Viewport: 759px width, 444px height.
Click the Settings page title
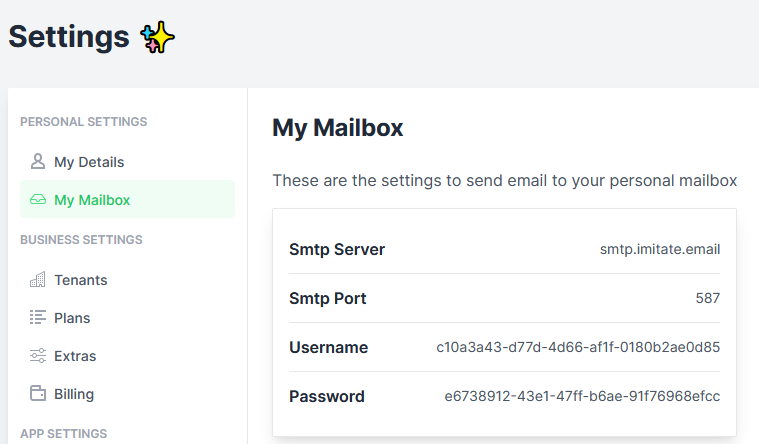tap(69, 37)
